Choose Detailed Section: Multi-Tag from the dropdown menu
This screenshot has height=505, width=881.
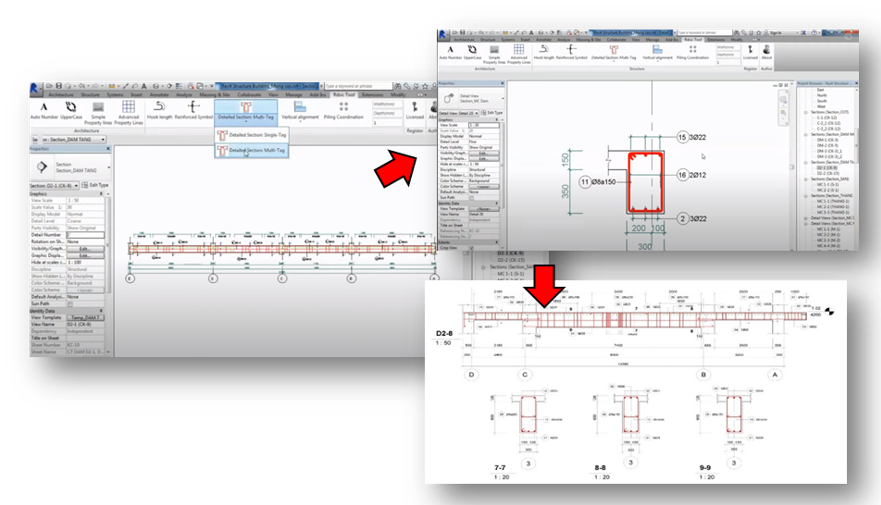[x=252, y=151]
